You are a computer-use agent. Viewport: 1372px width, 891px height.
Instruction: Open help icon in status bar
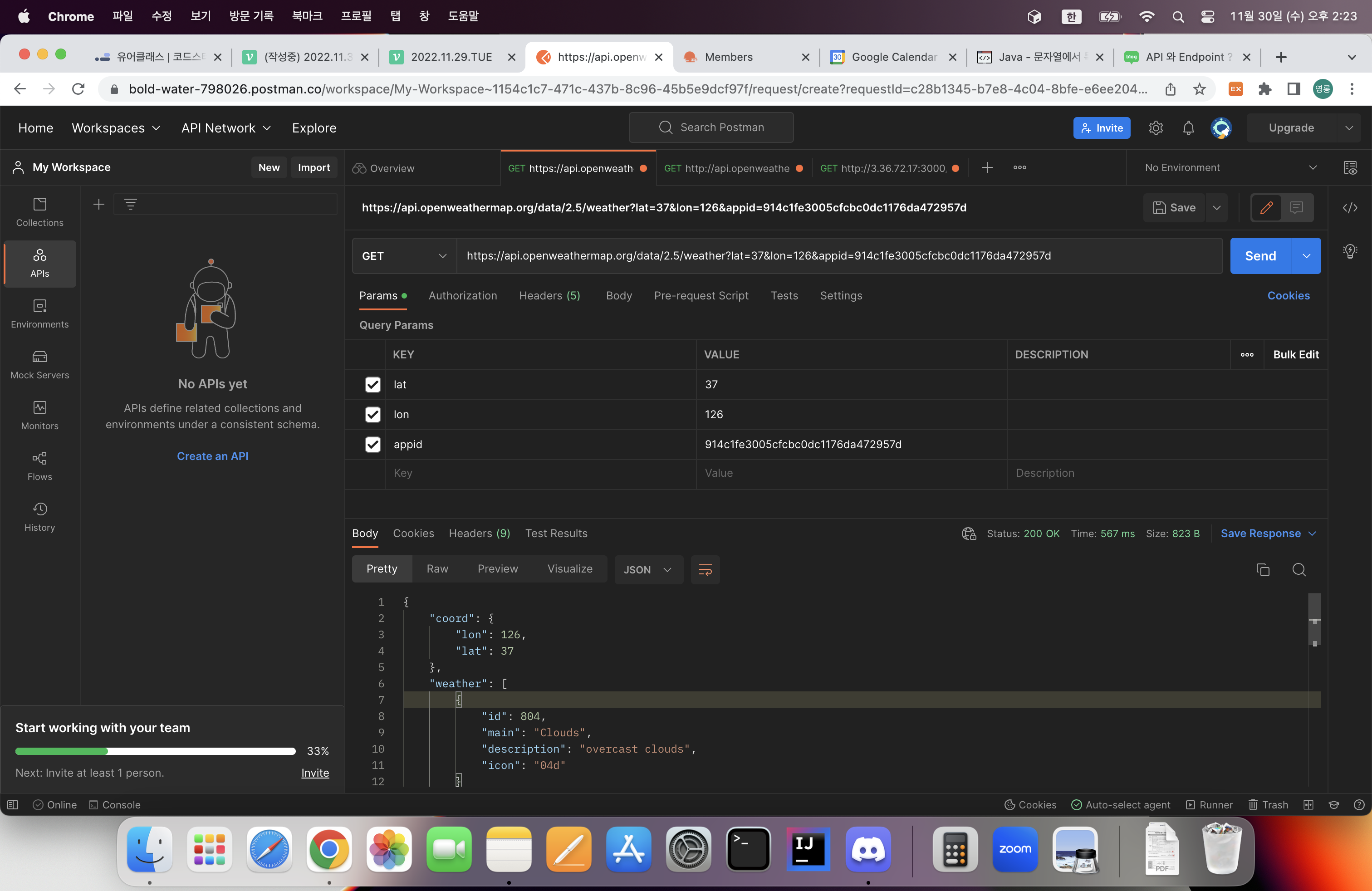coord(1359,804)
